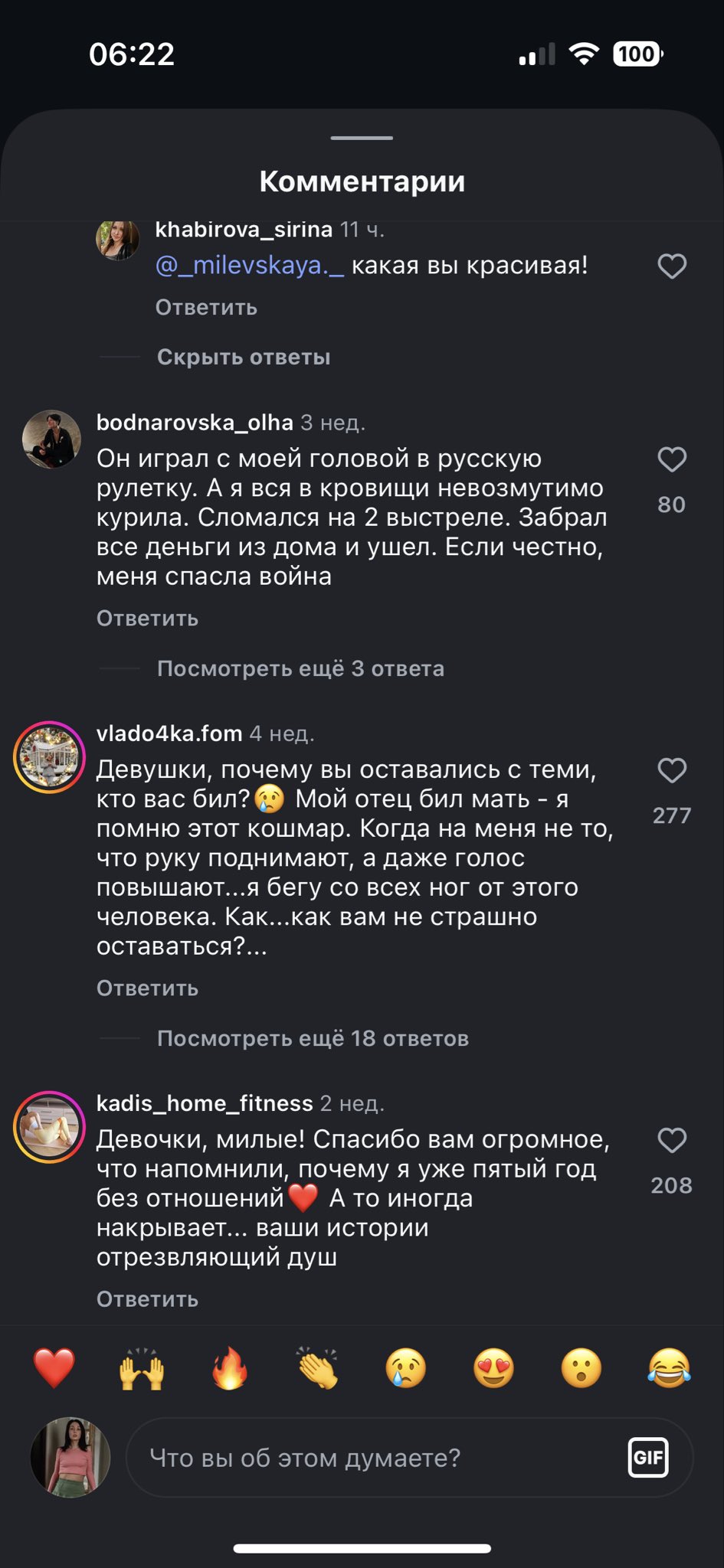
Task: Insert the heart-eyes emoji
Action: pos(493,1368)
